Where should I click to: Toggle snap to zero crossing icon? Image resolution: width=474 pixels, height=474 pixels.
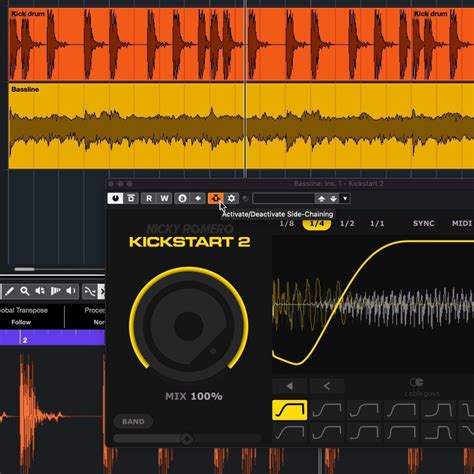pos(90,291)
